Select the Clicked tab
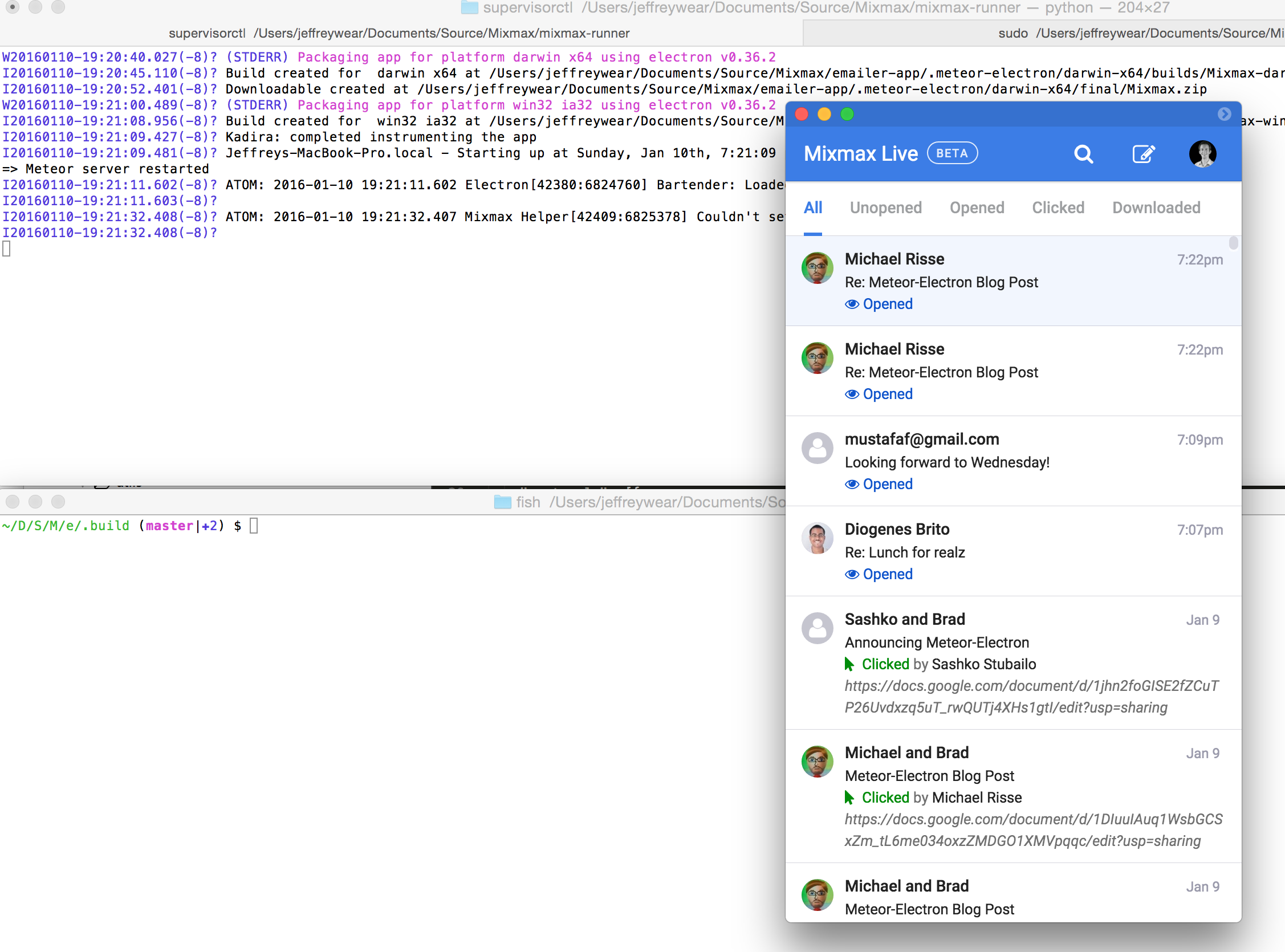 tap(1058, 208)
